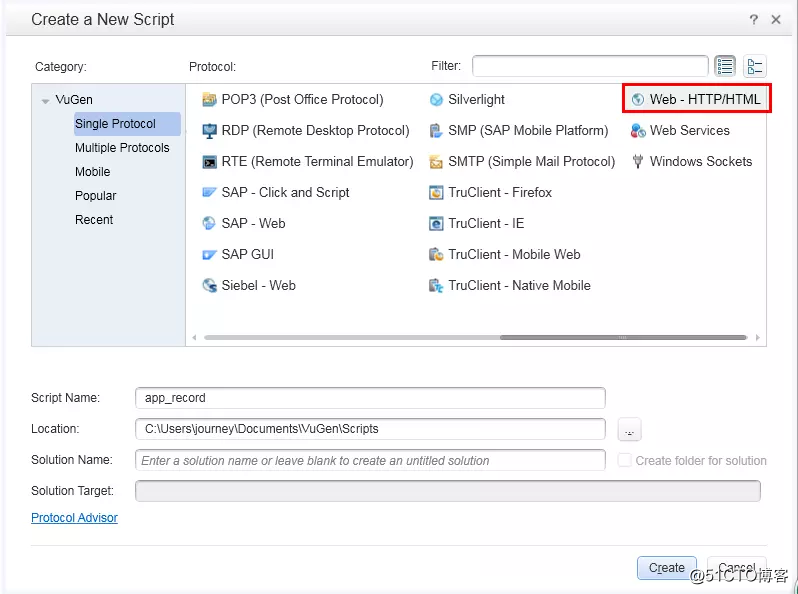Focus the Filter input field
The height and width of the screenshot is (594, 798).
pos(590,66)
